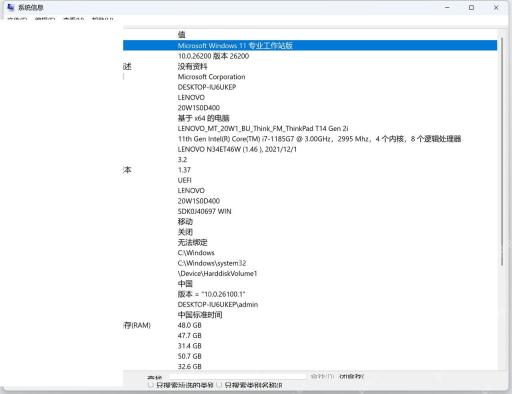
Task: Open the 编辑 menu
Action: coord(45,18)
